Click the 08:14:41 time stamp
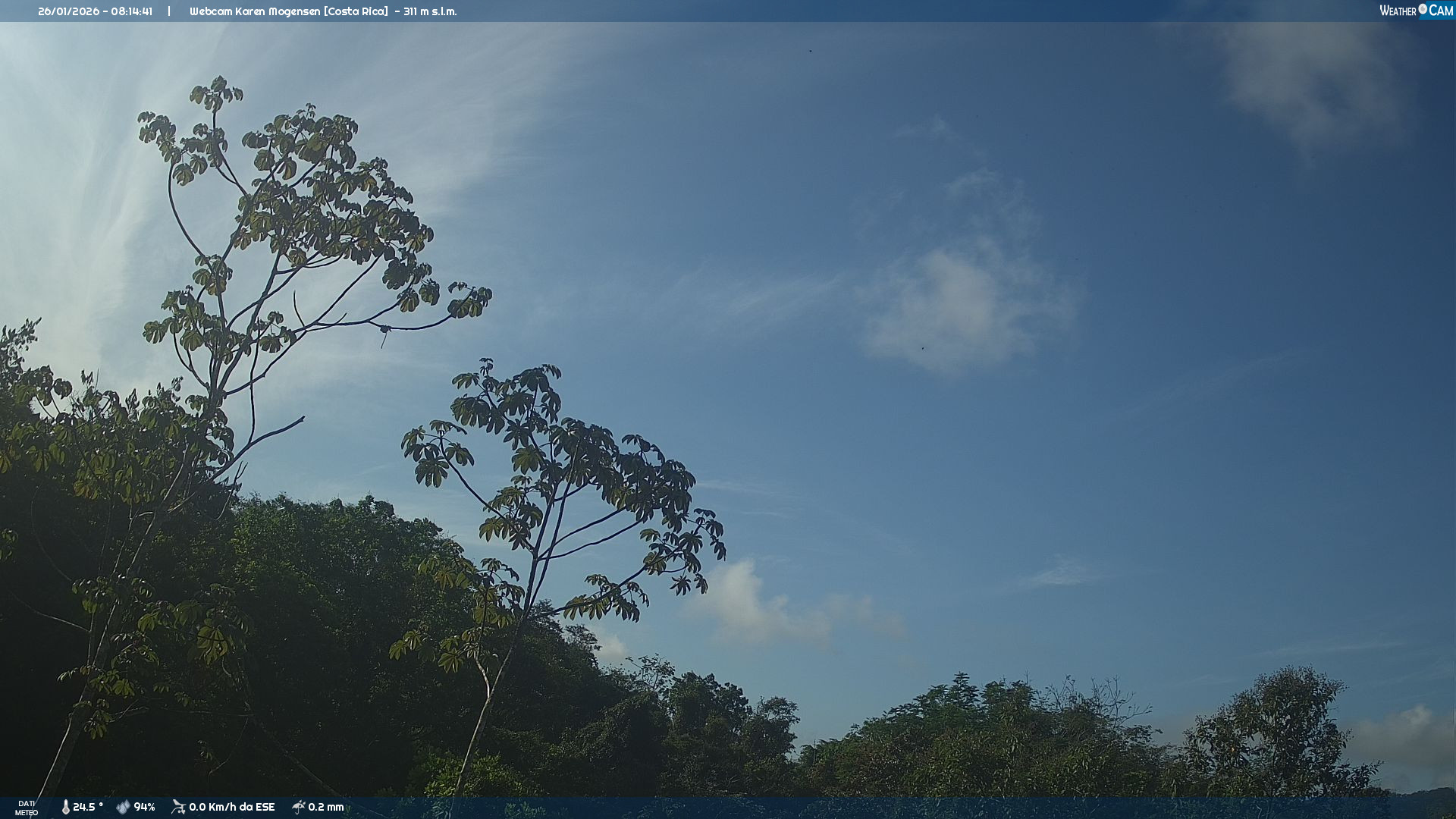Screen dimensions: 1456x819 click(130, 11)
